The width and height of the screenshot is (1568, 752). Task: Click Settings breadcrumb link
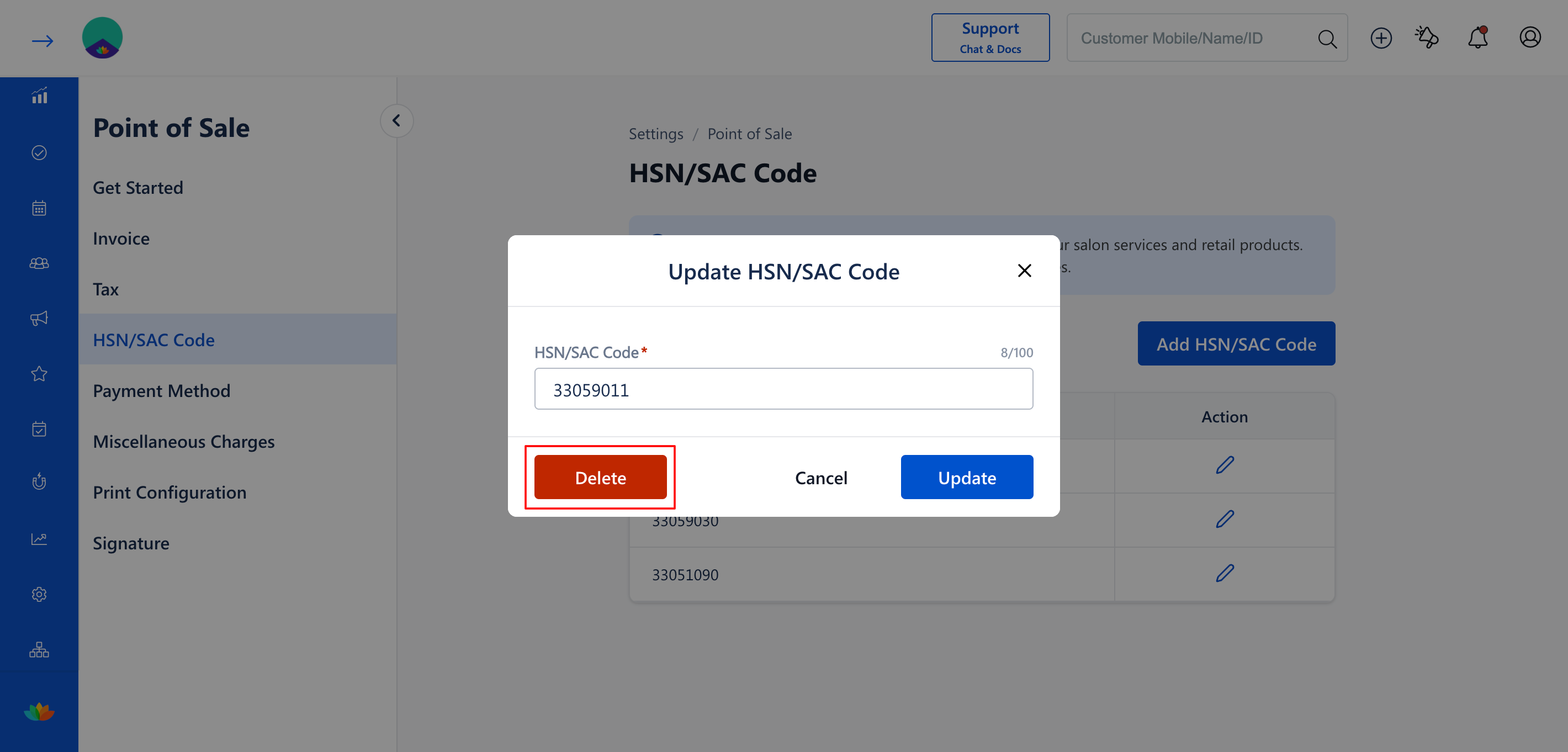(x=655, y=134)
